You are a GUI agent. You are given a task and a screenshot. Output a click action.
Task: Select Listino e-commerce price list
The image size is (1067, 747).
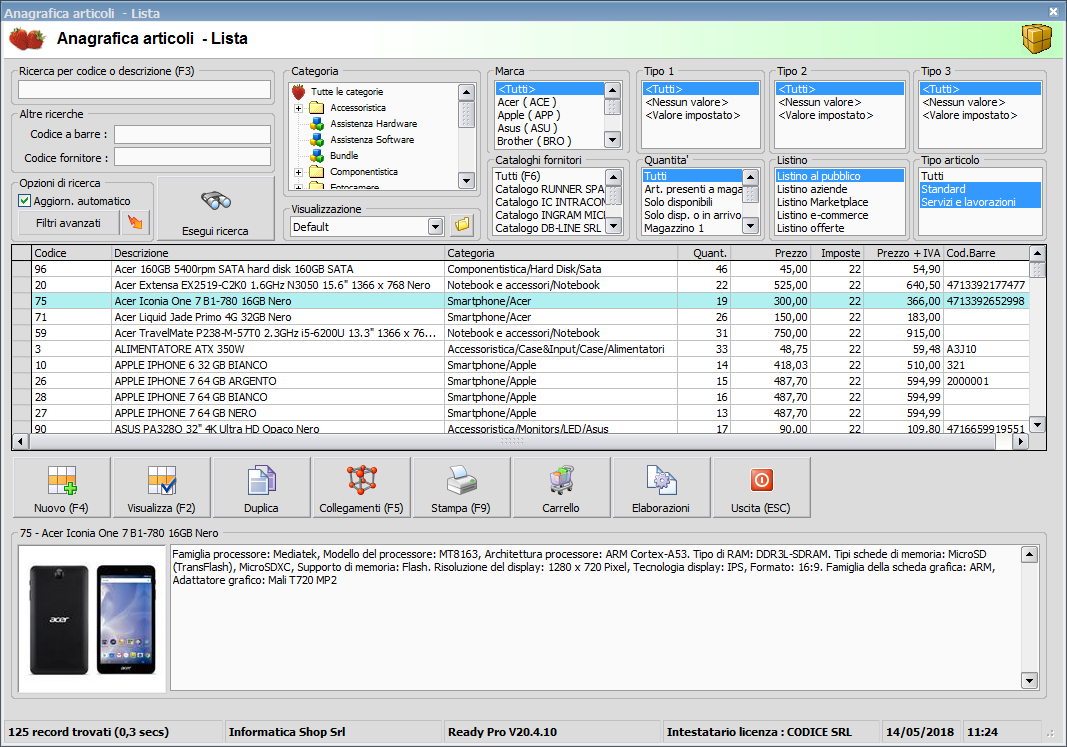pos(823,215)
